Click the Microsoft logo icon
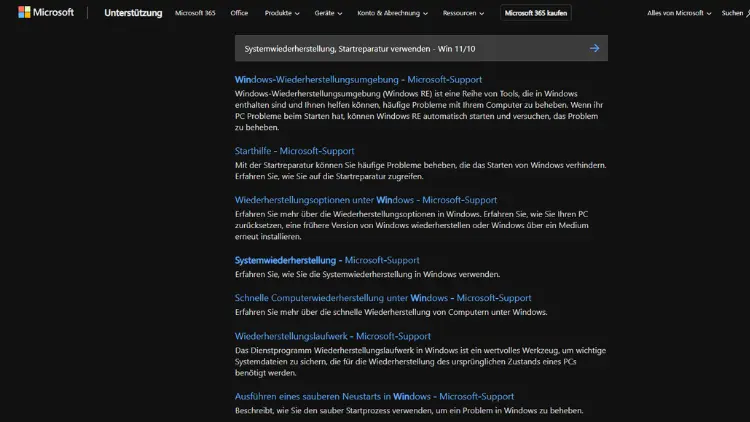Viewport: 750px width, 422px height. tap(24, 12)
